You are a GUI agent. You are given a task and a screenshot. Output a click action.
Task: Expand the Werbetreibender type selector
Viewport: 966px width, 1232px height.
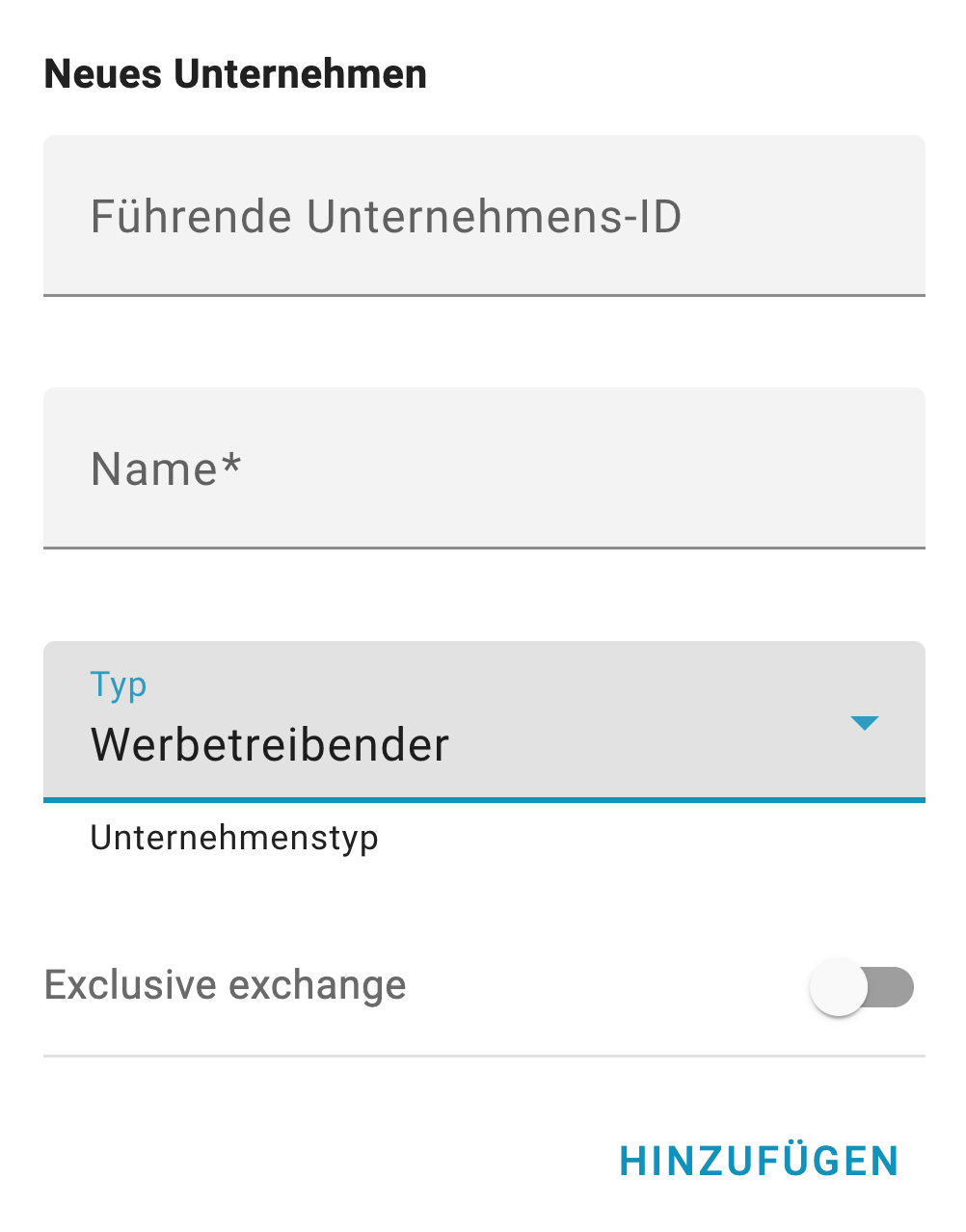[x=463, y=721]
